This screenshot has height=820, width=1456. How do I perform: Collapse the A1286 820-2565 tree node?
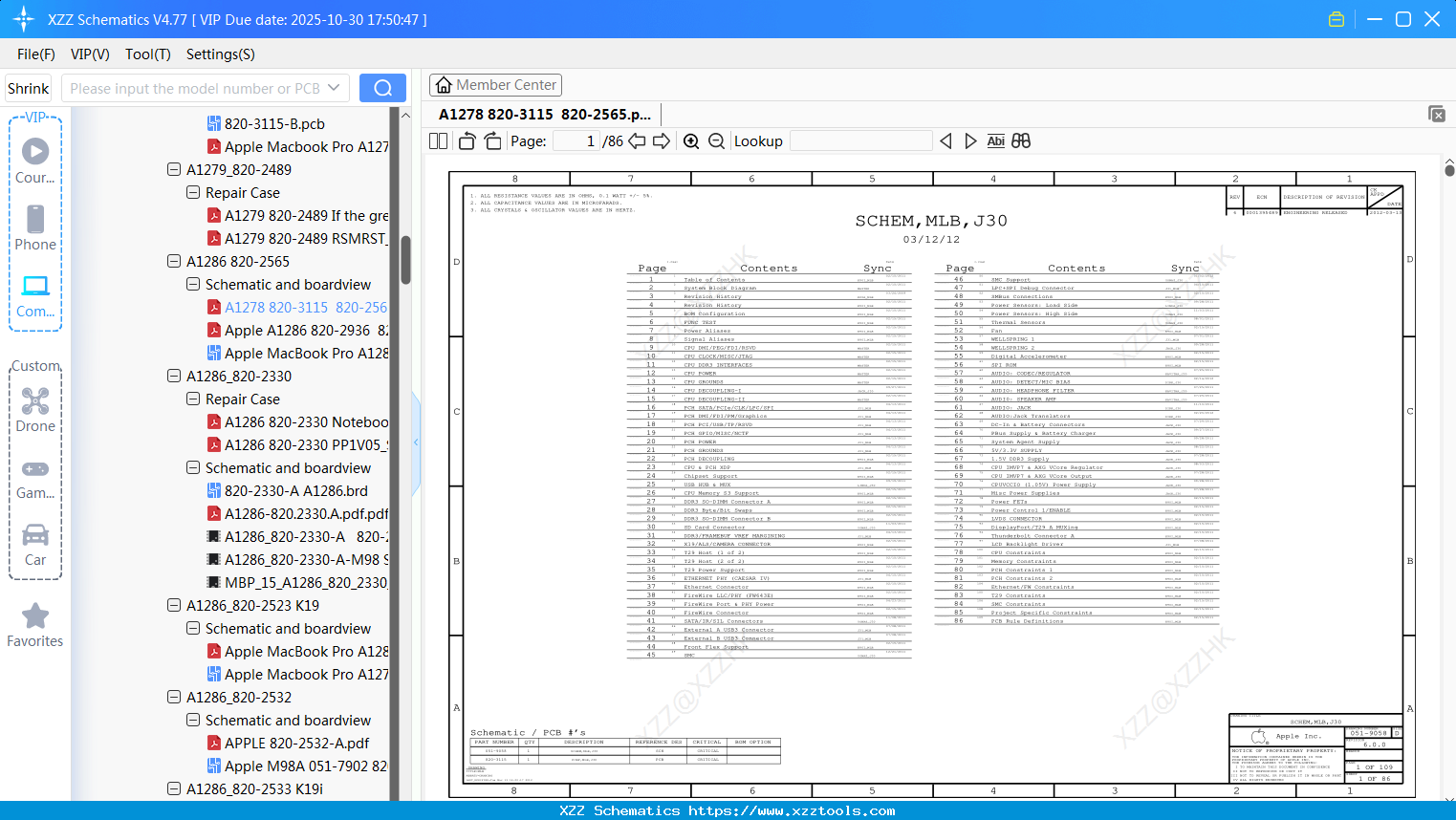click(174, 261)
